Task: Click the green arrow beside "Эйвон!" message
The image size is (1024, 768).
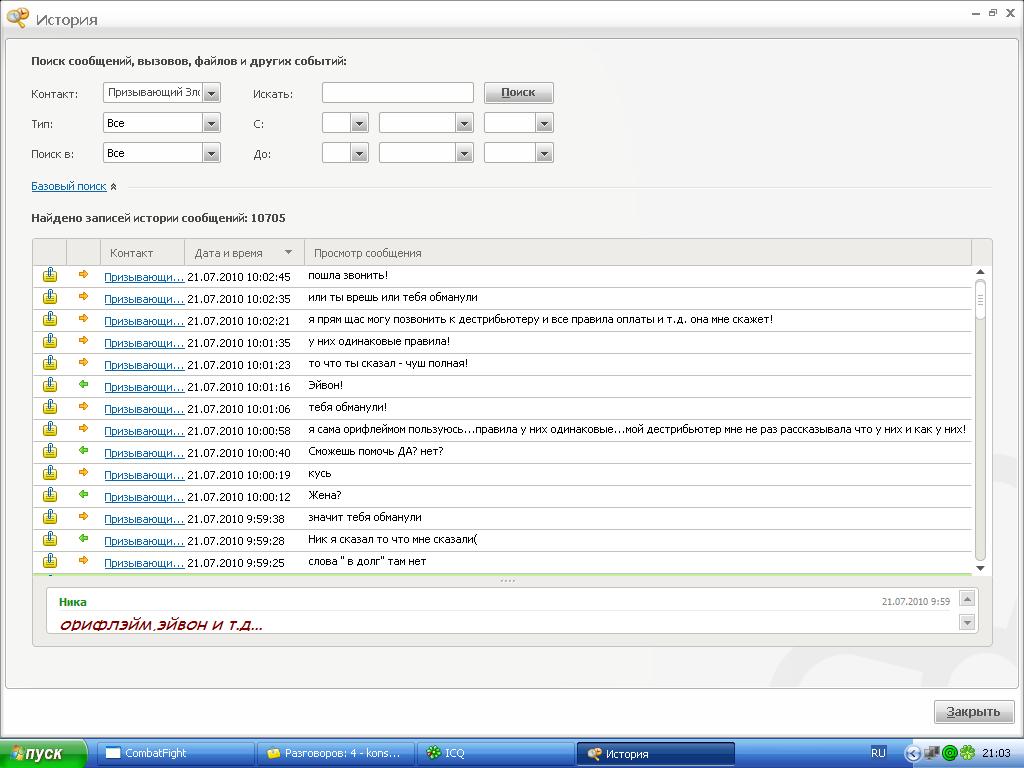Action: click(x=84, y=385)
